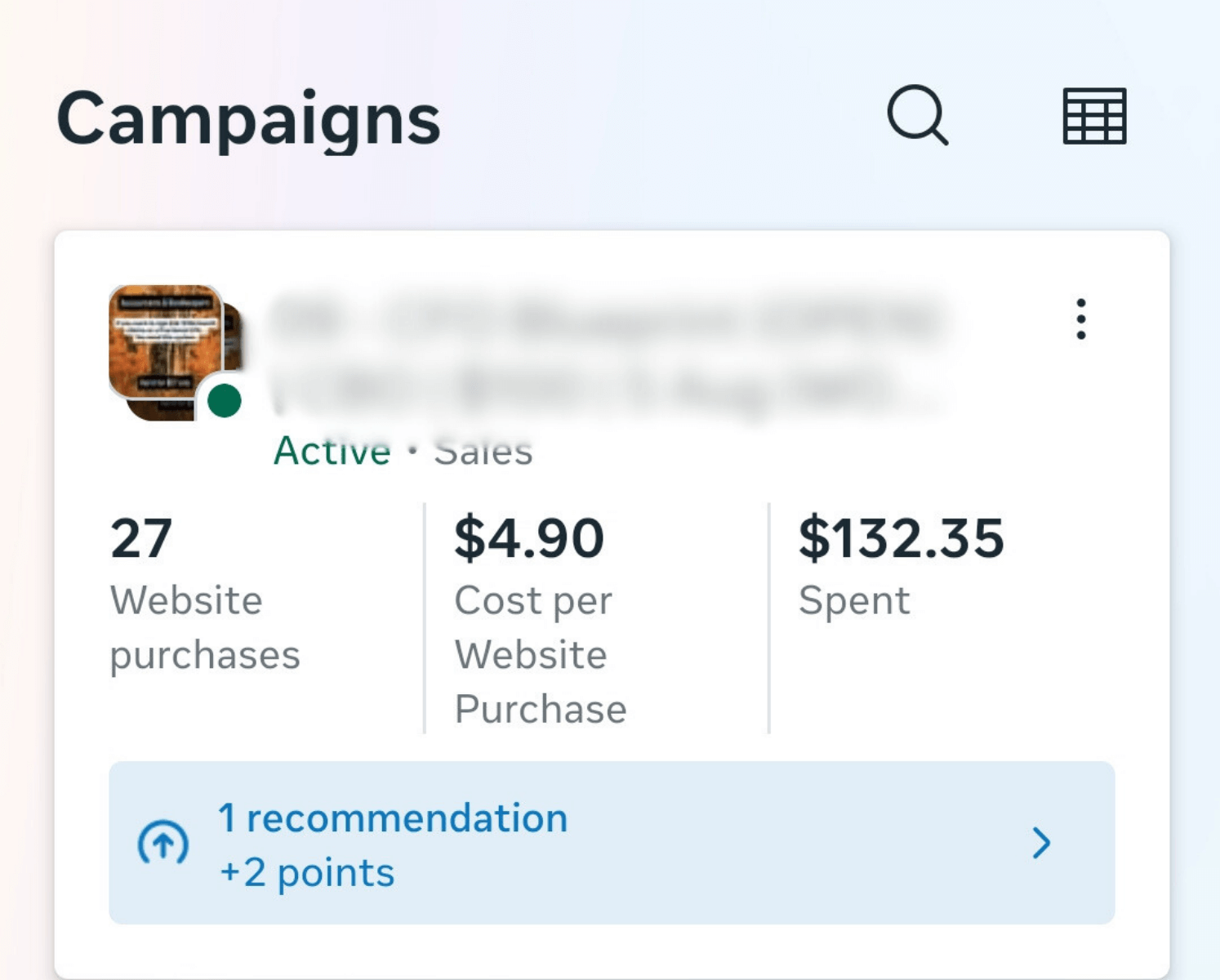1220x980 pixels.
Task: Select the Sales objective label
Action: 483,451
